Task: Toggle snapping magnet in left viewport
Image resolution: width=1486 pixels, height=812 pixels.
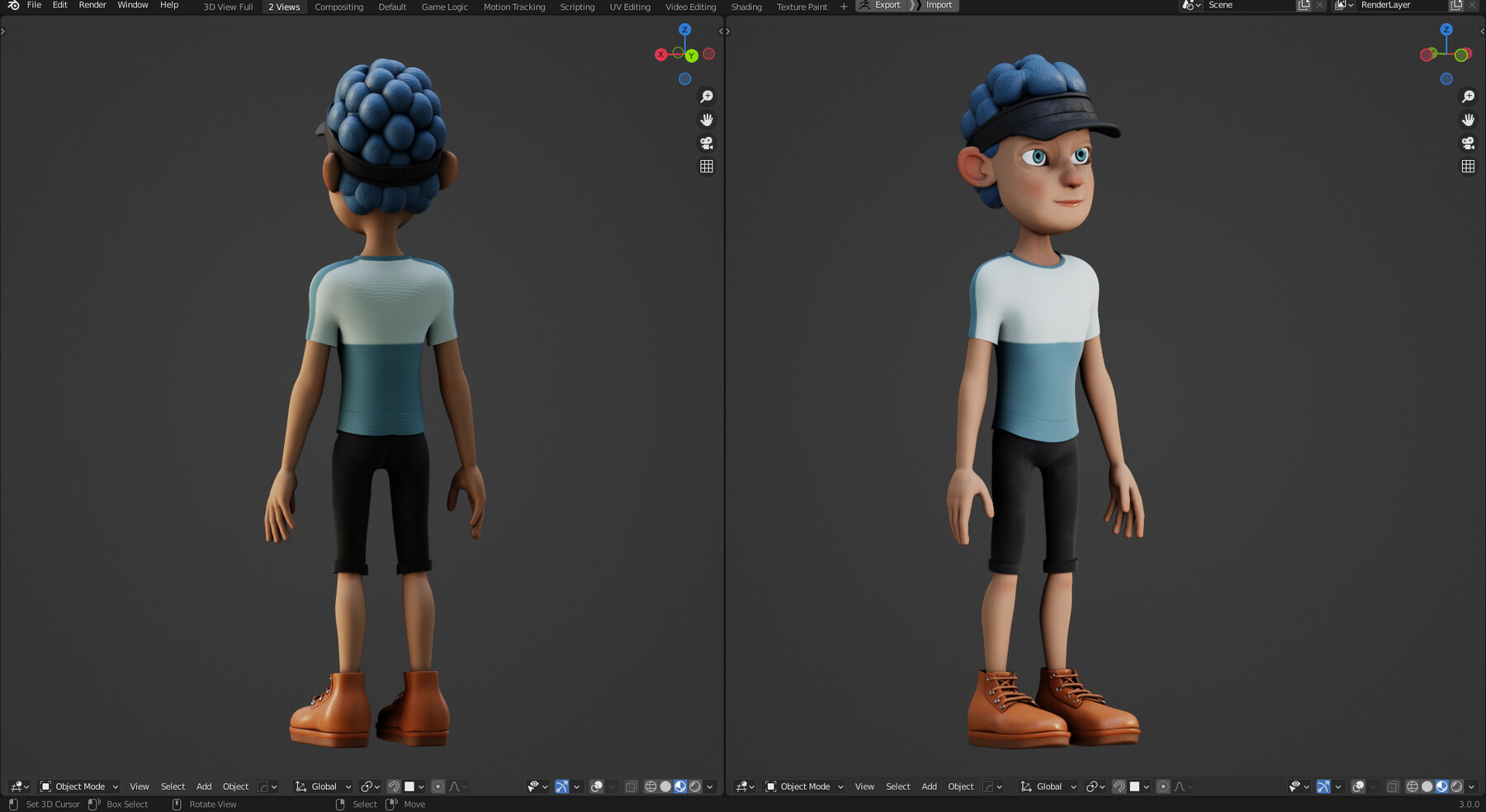Action: click(x=394, y=786)
